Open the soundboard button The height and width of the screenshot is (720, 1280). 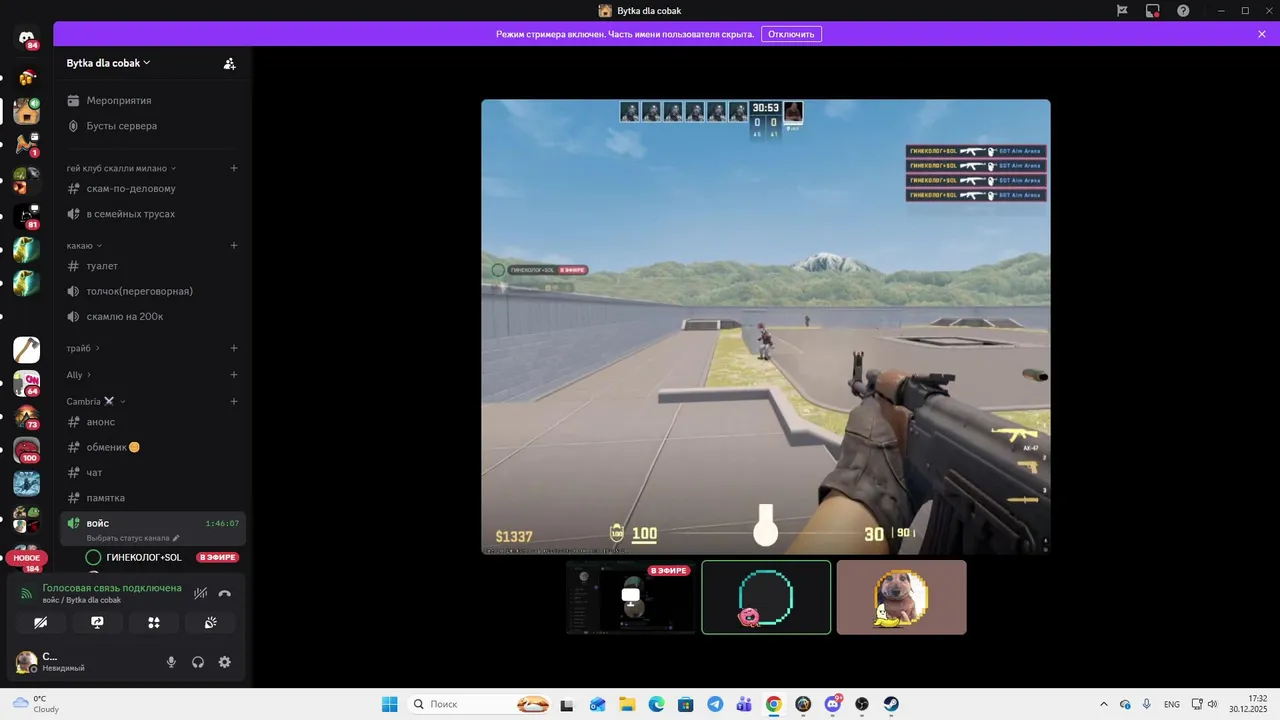[x=210, y=622]
